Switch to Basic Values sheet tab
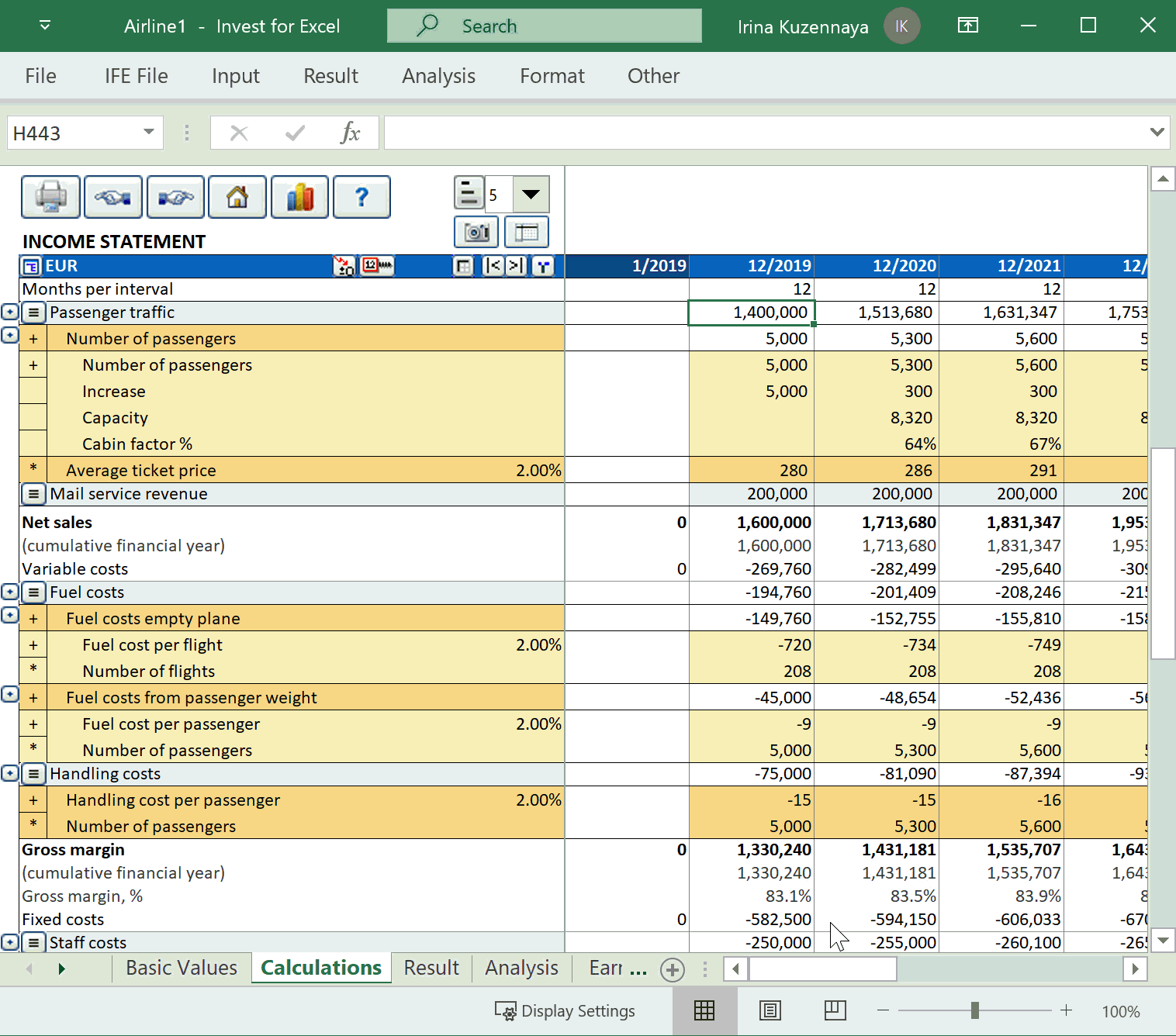 [x=182, y=969]
